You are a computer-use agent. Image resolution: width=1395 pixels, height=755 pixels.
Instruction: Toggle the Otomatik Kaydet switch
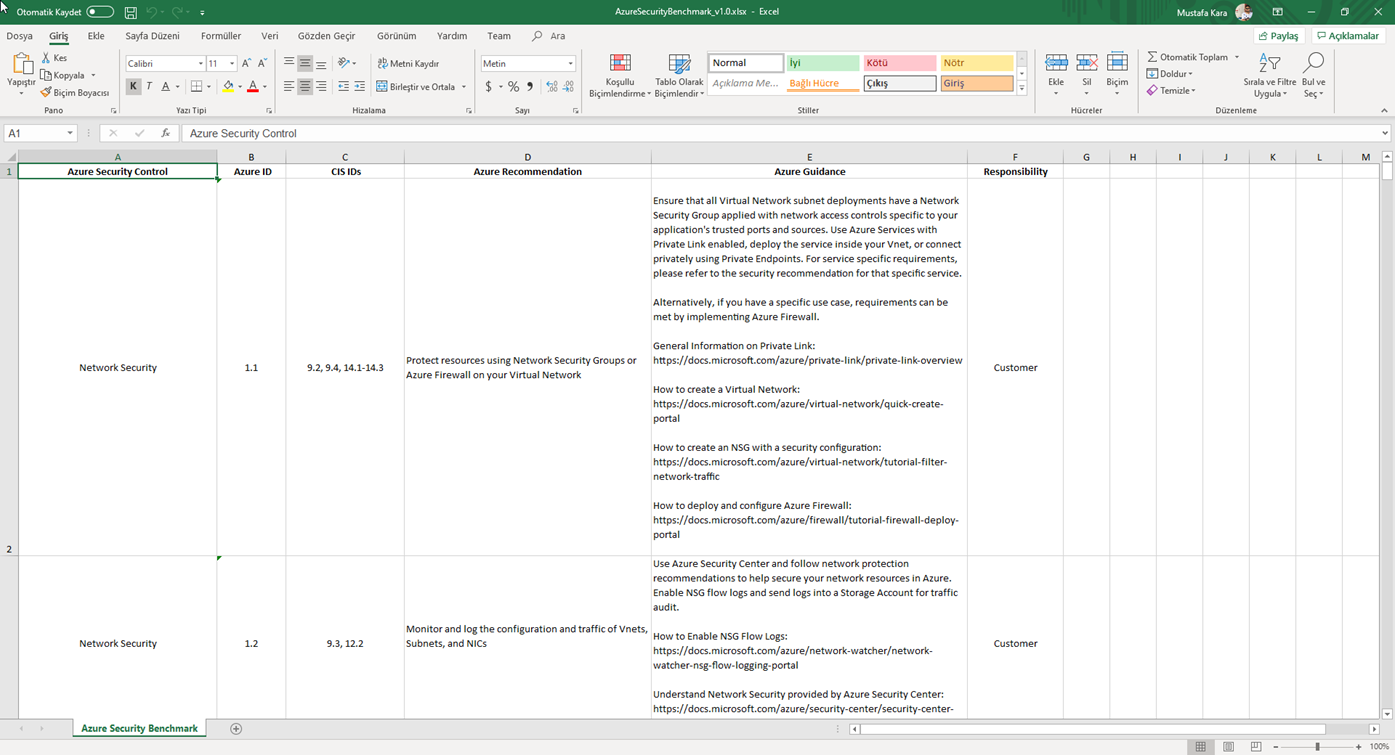point(100,12)
